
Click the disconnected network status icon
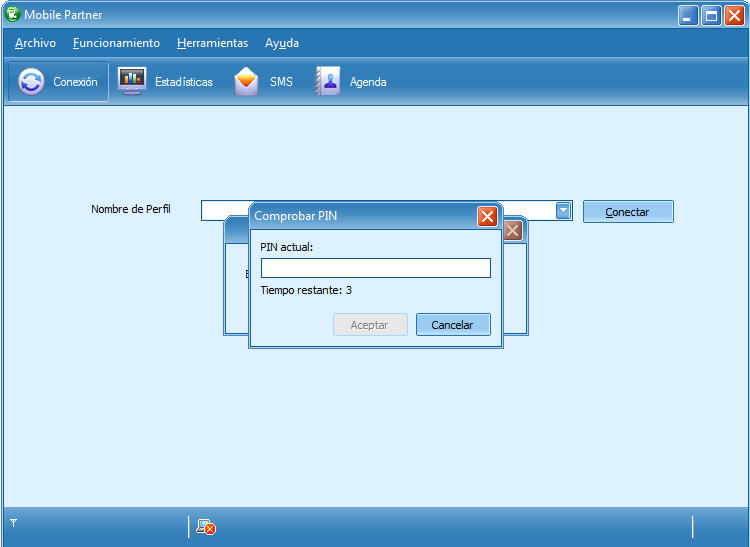(206, 527)
